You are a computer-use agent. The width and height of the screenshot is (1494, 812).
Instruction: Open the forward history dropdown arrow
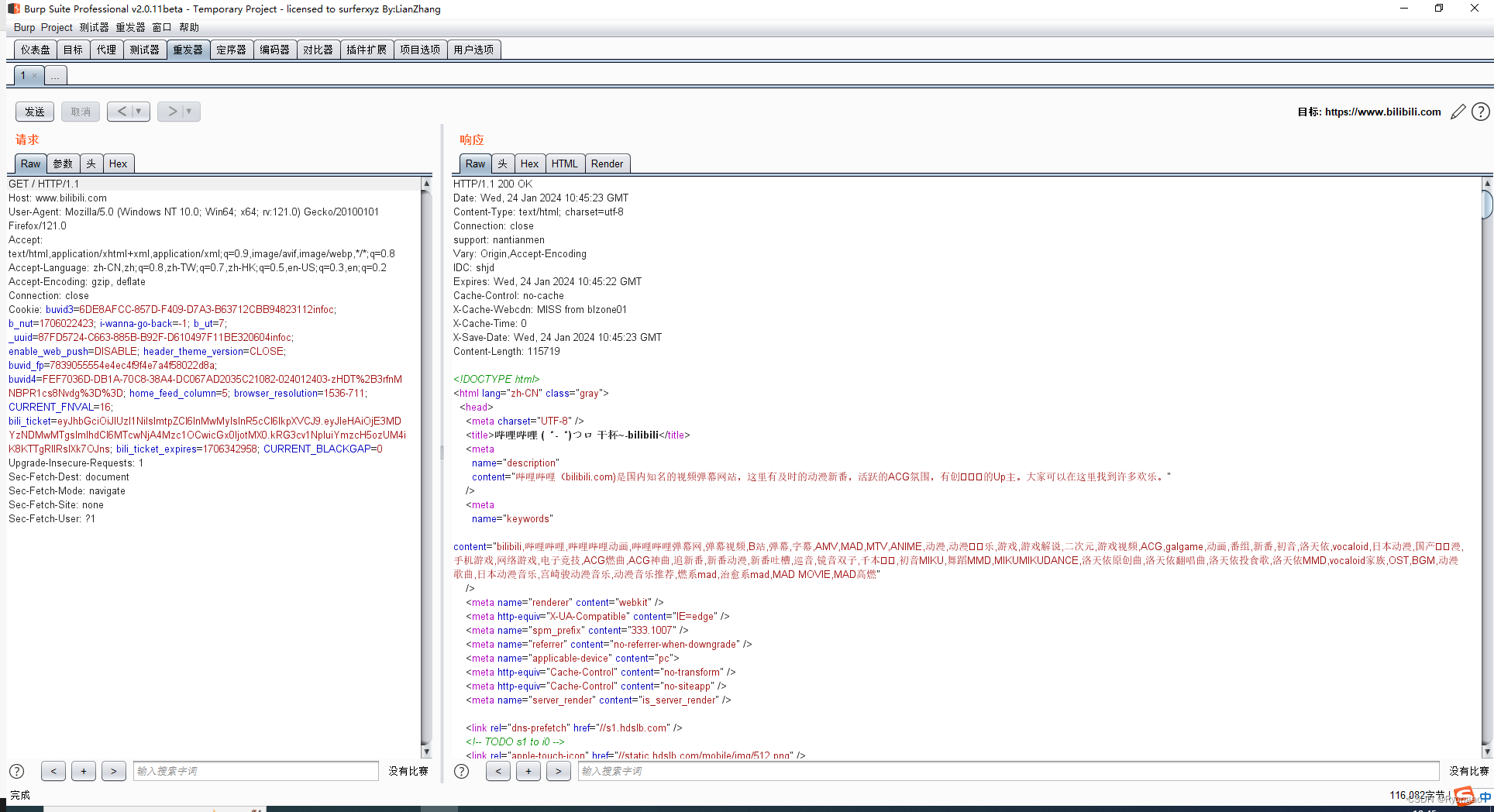(189, 112)
